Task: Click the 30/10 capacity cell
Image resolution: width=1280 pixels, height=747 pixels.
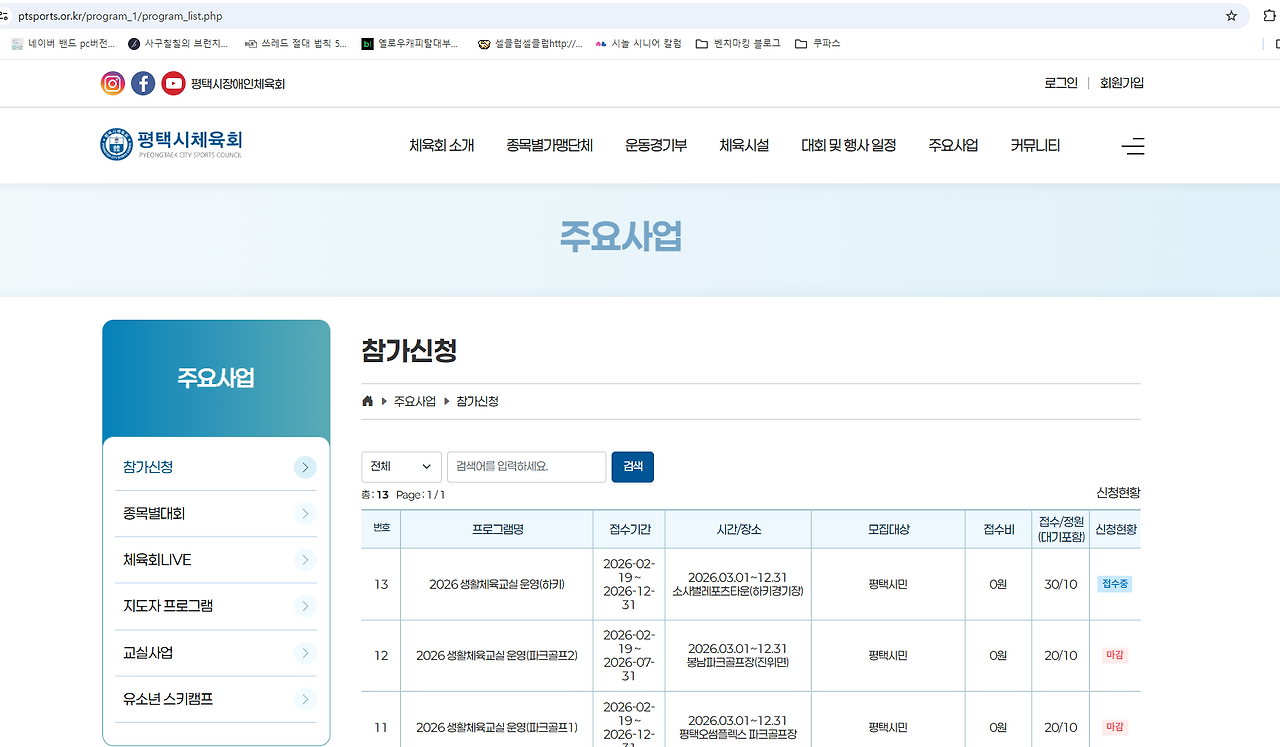Action: point(1061,584)
